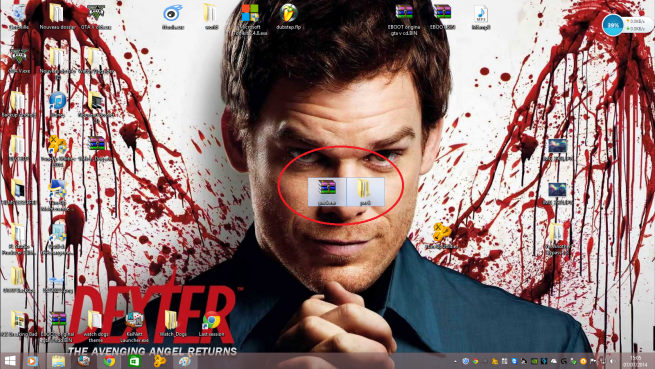Open the EBOOT original gta v cd.BIN archive
This screenshot has width=655, height=369.
[x=404, y=19]
